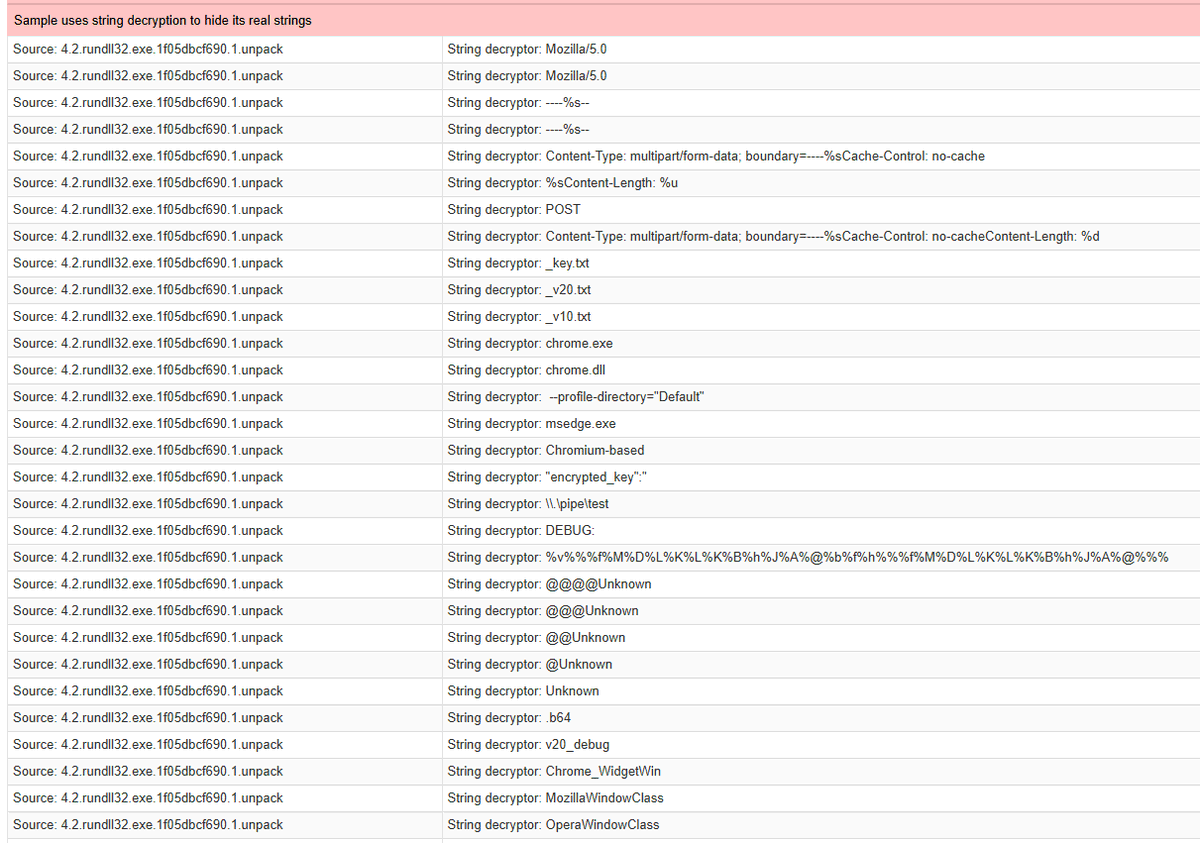Click the Source cell beside v20_debug
Screen dimensions: 1200x843
click(x=224, y=745)
